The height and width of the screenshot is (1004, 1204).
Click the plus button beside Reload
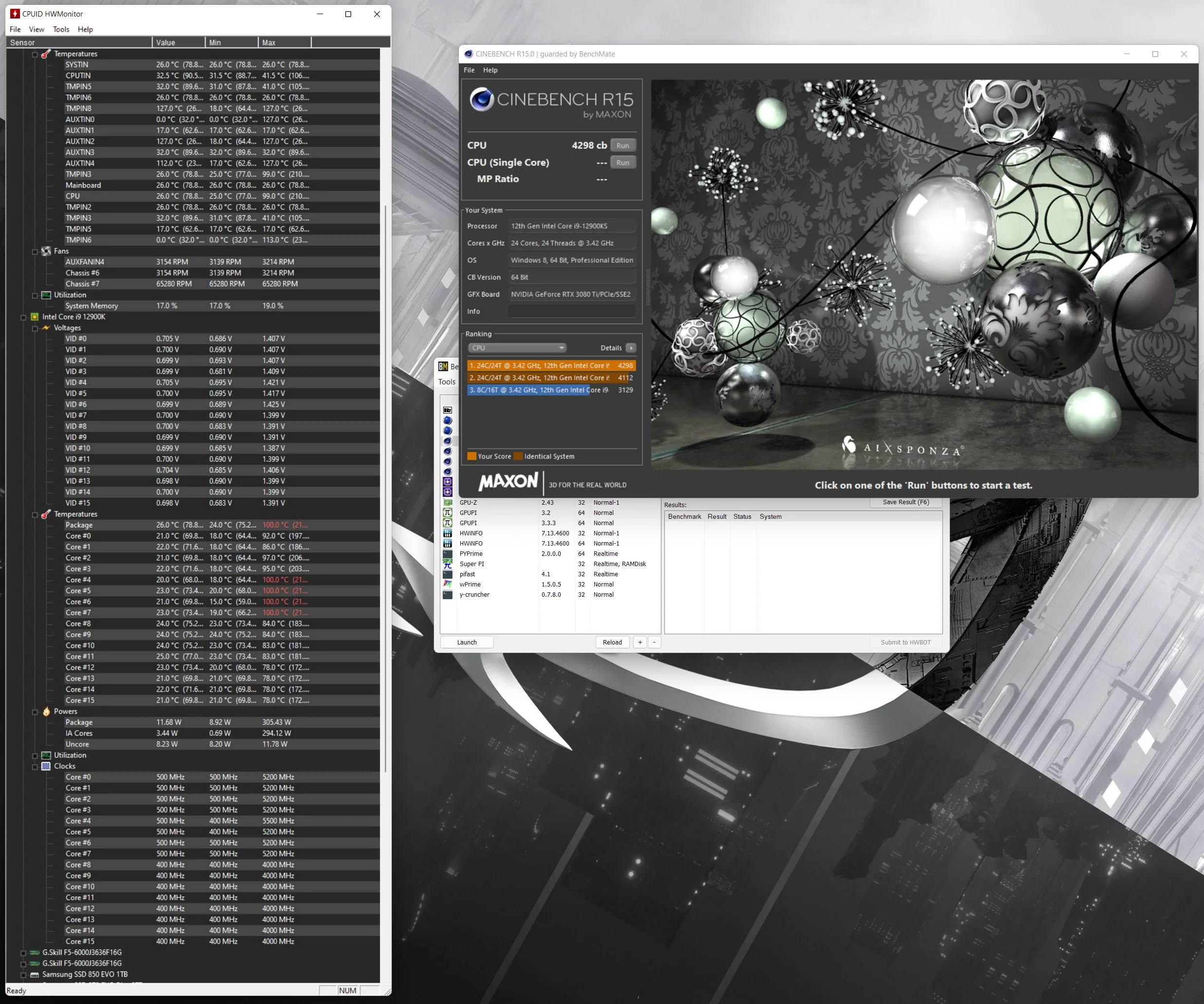[640, 642]
